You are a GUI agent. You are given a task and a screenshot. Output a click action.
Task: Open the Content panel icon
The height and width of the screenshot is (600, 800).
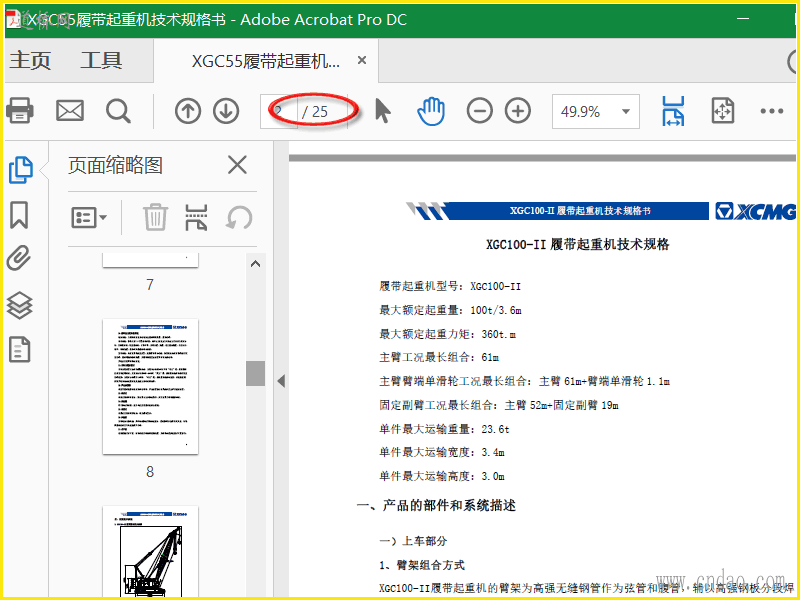[19, 349]
